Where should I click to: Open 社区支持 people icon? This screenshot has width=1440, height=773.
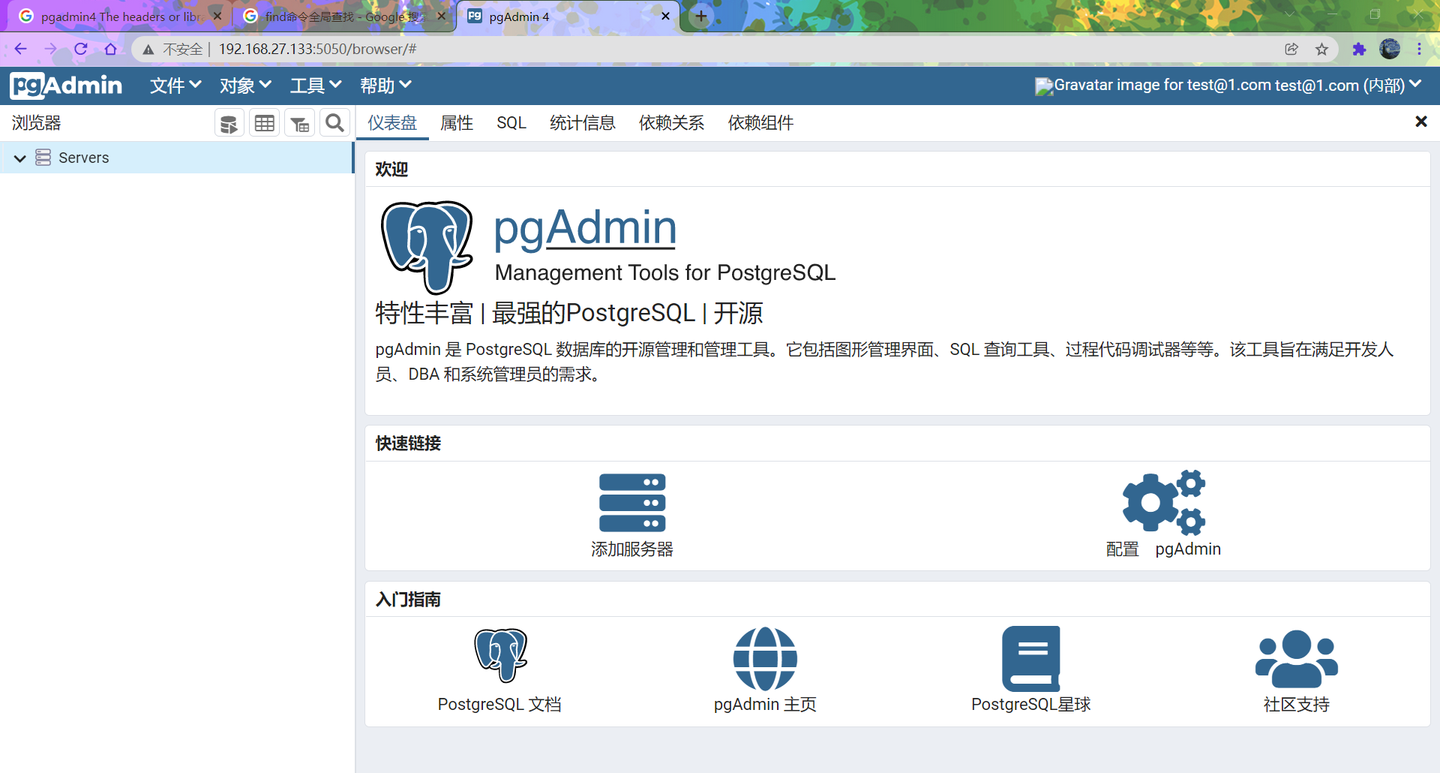pos(1296,659)
